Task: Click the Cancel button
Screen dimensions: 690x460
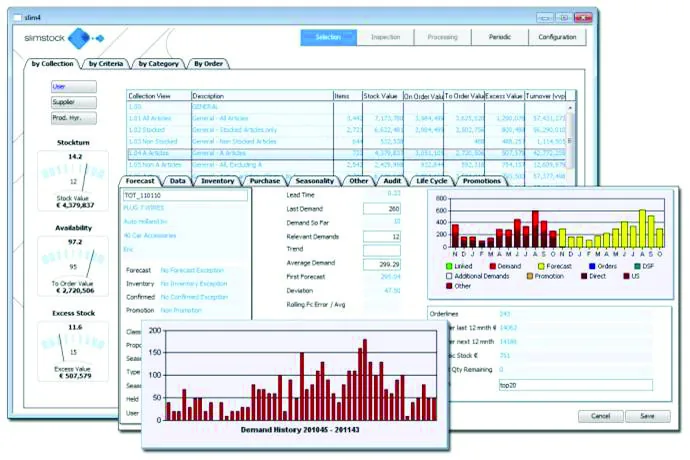Action: coord(601,416)
